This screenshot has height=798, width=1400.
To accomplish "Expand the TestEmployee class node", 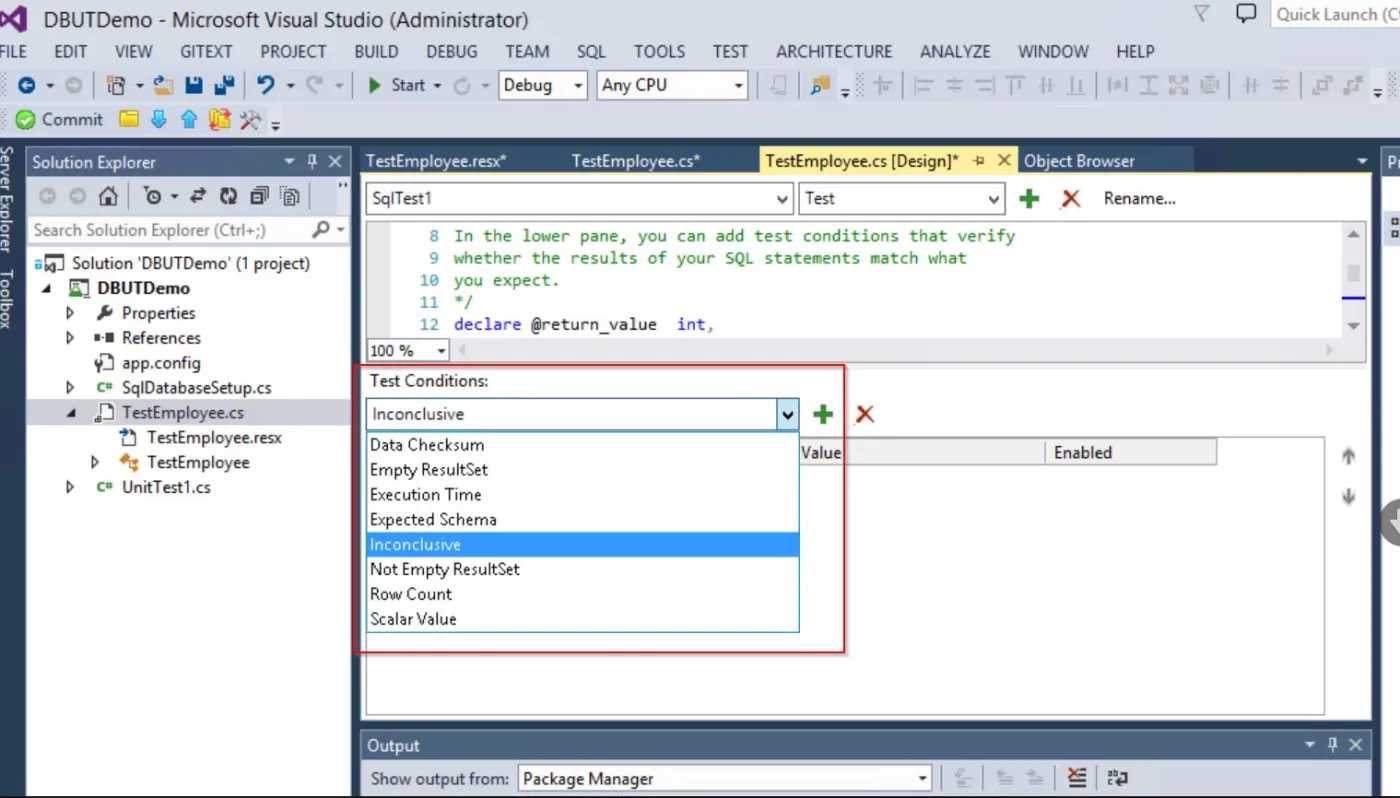I will pyautogui.click(x=95, y=463).
